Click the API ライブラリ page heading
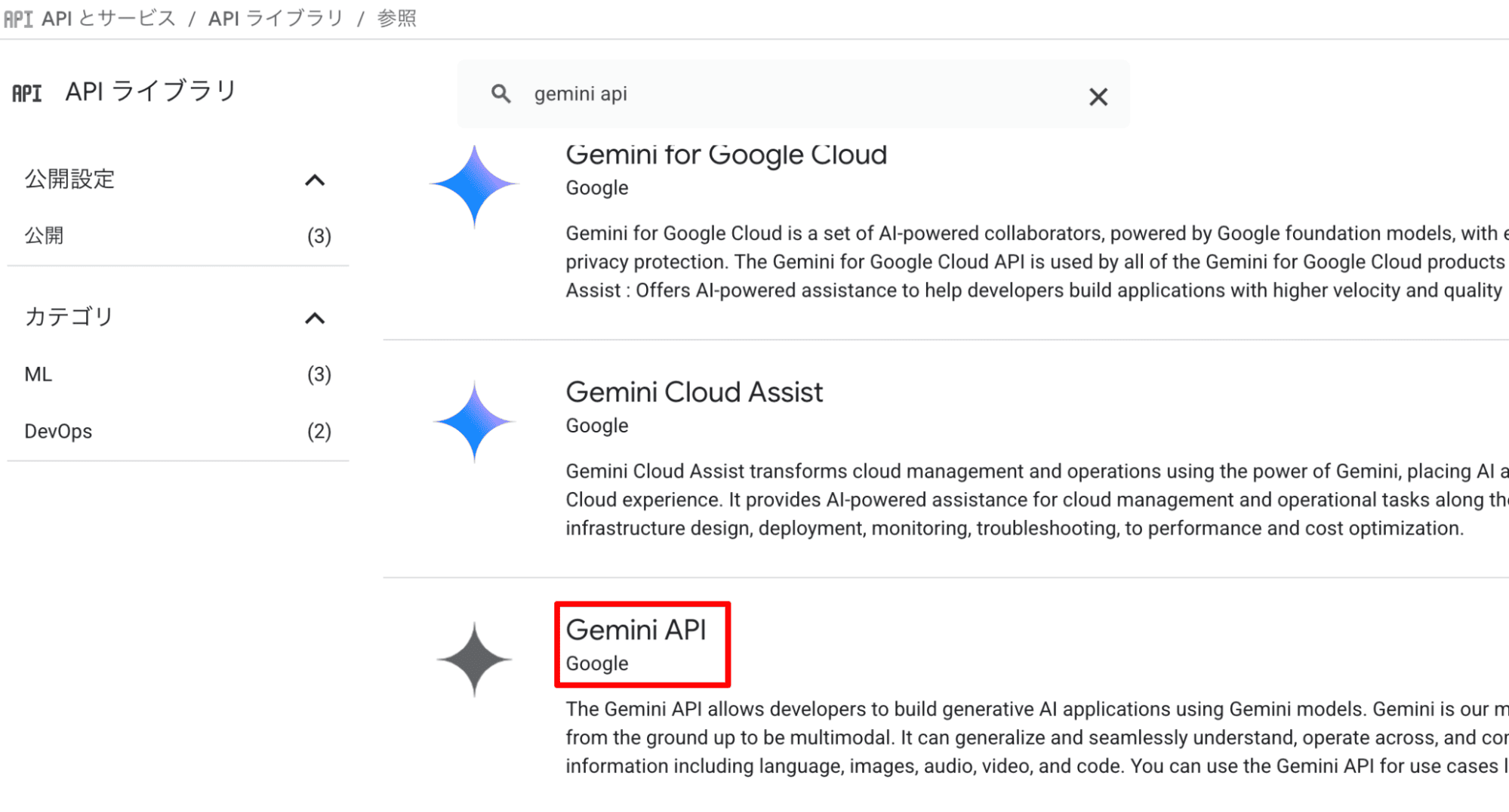1509x812 pixels. [x=152, y=91]
